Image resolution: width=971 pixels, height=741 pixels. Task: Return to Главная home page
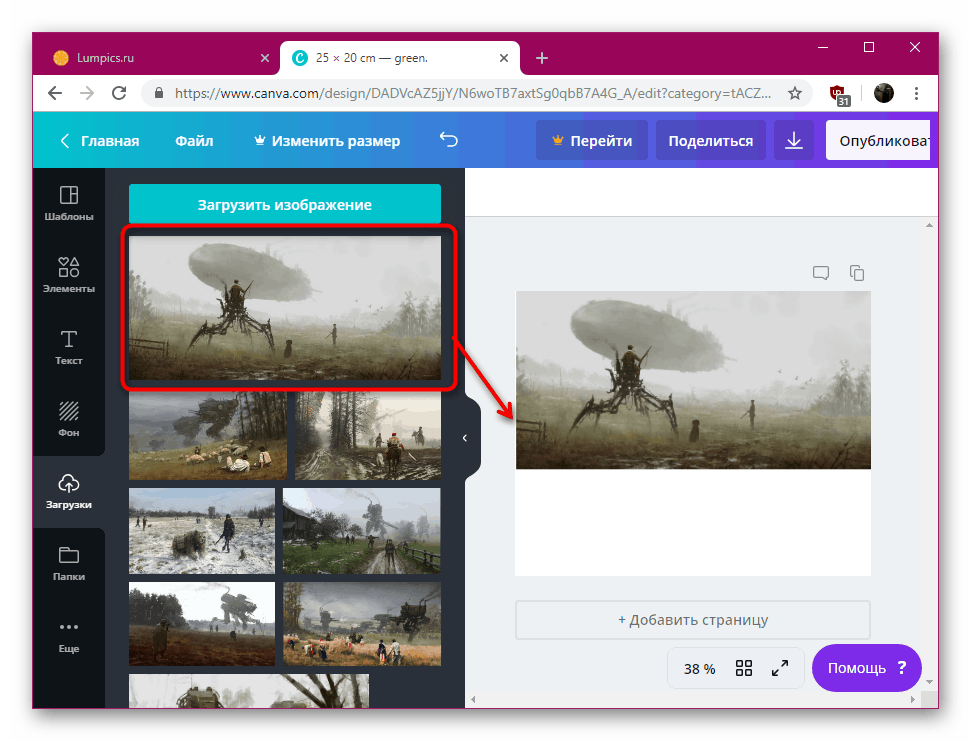(100, 141)
